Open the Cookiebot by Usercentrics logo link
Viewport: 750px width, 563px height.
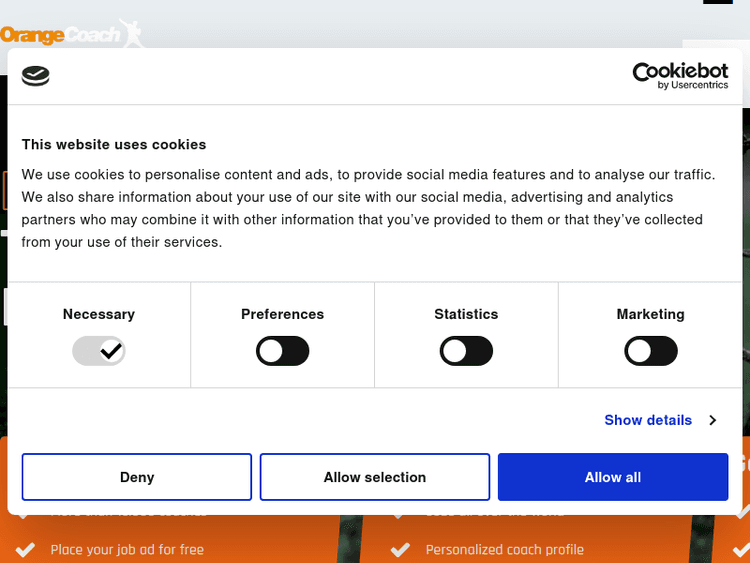[680, 76]
